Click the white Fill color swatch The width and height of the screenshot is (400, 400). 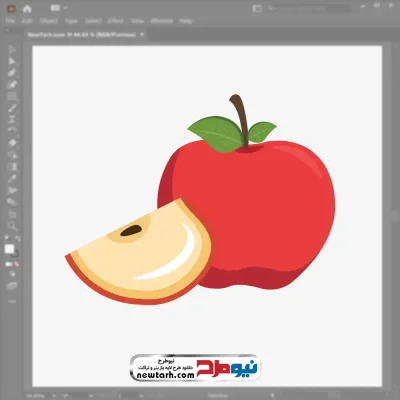click(x=9, y=249)
